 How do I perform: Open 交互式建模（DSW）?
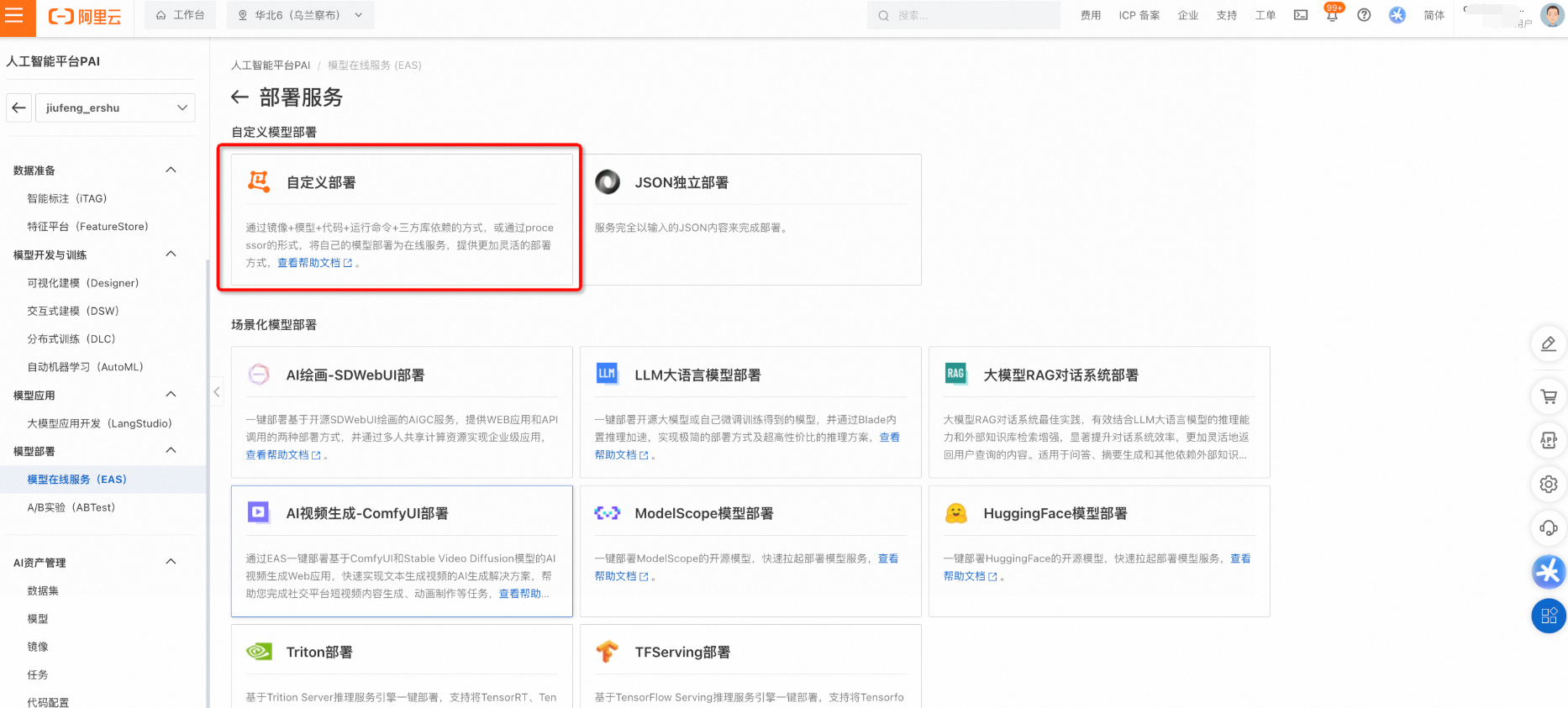73,311
